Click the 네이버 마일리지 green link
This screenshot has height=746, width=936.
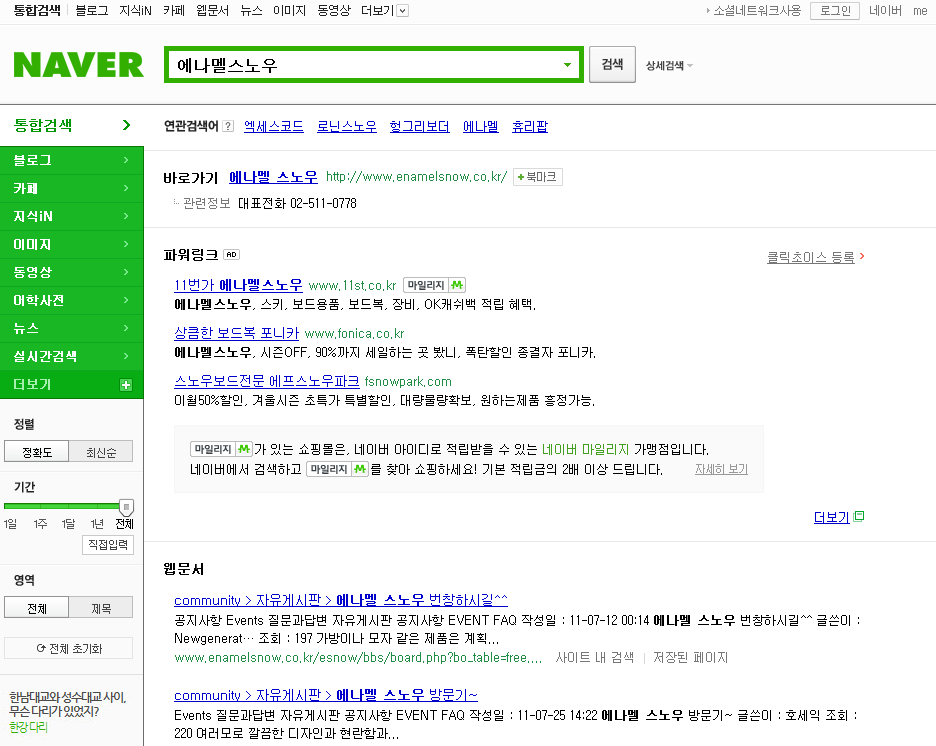[585, 449]
